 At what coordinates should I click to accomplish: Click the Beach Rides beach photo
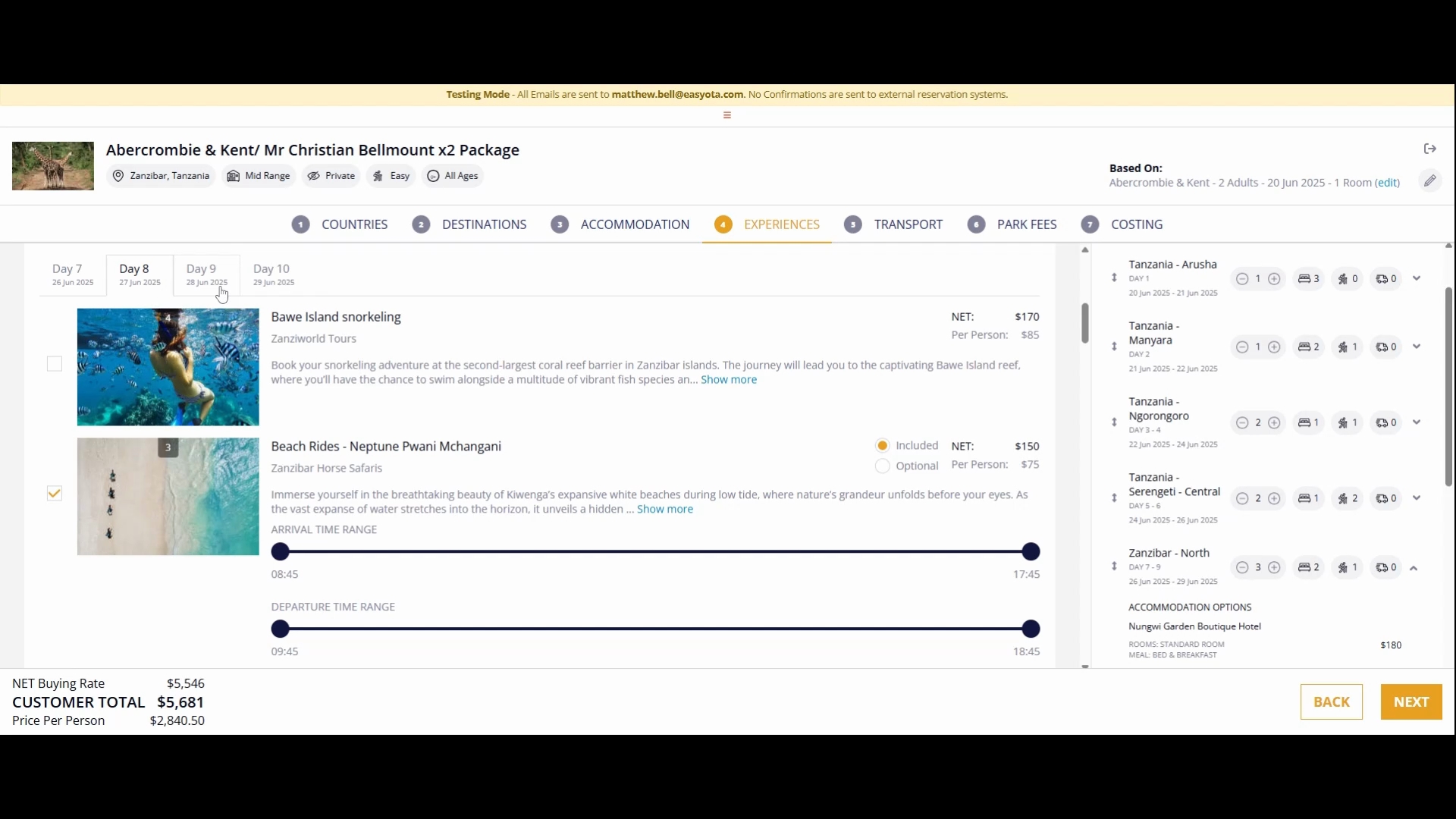pos(168,497)
